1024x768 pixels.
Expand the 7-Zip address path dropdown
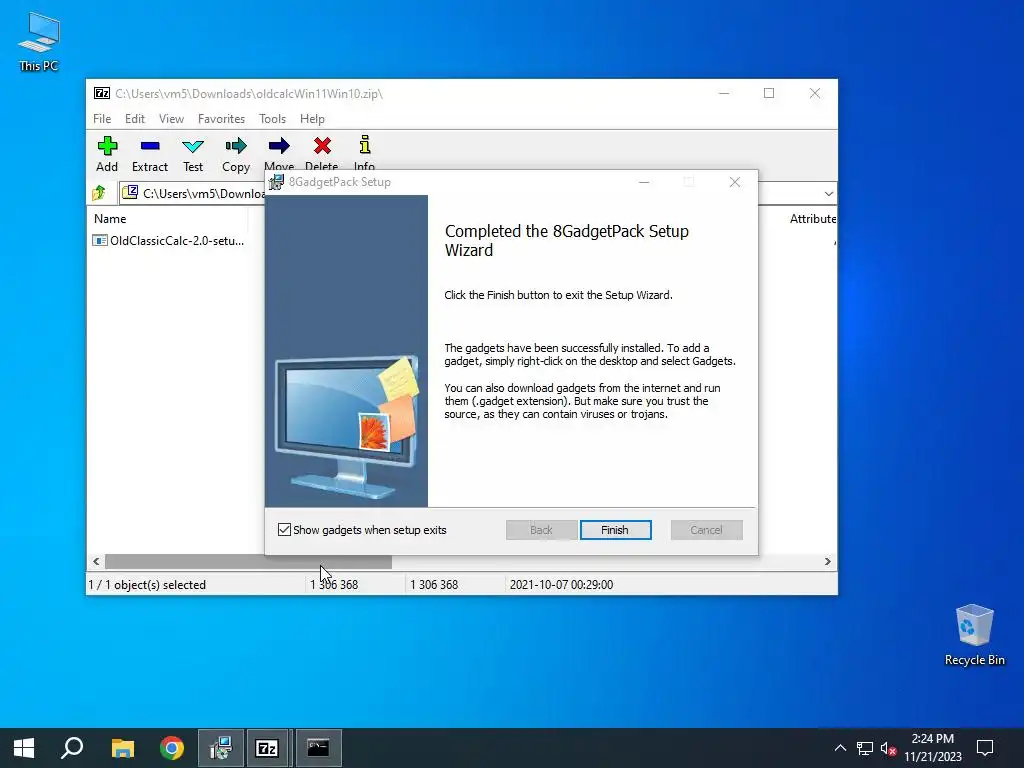829,193
